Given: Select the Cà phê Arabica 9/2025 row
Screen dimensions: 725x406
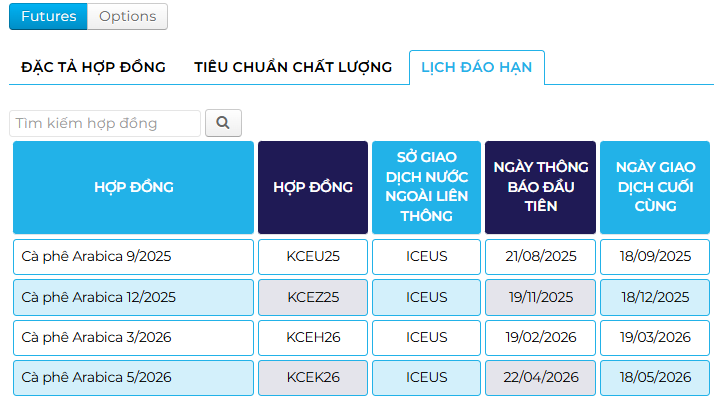Looking at the screenshot, I should 134,256.
